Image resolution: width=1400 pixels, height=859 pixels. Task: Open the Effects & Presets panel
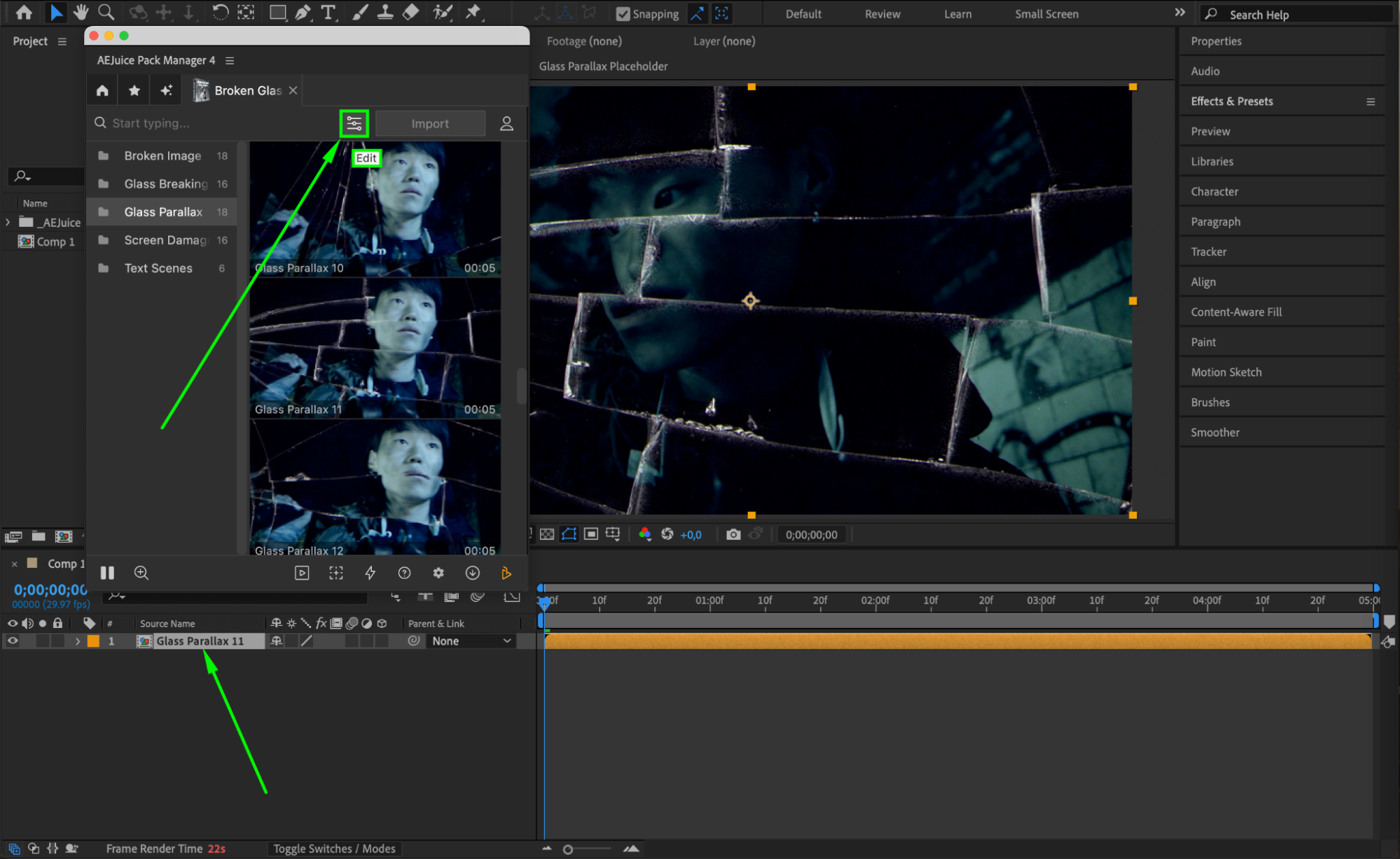click(x=1231, y=102)
